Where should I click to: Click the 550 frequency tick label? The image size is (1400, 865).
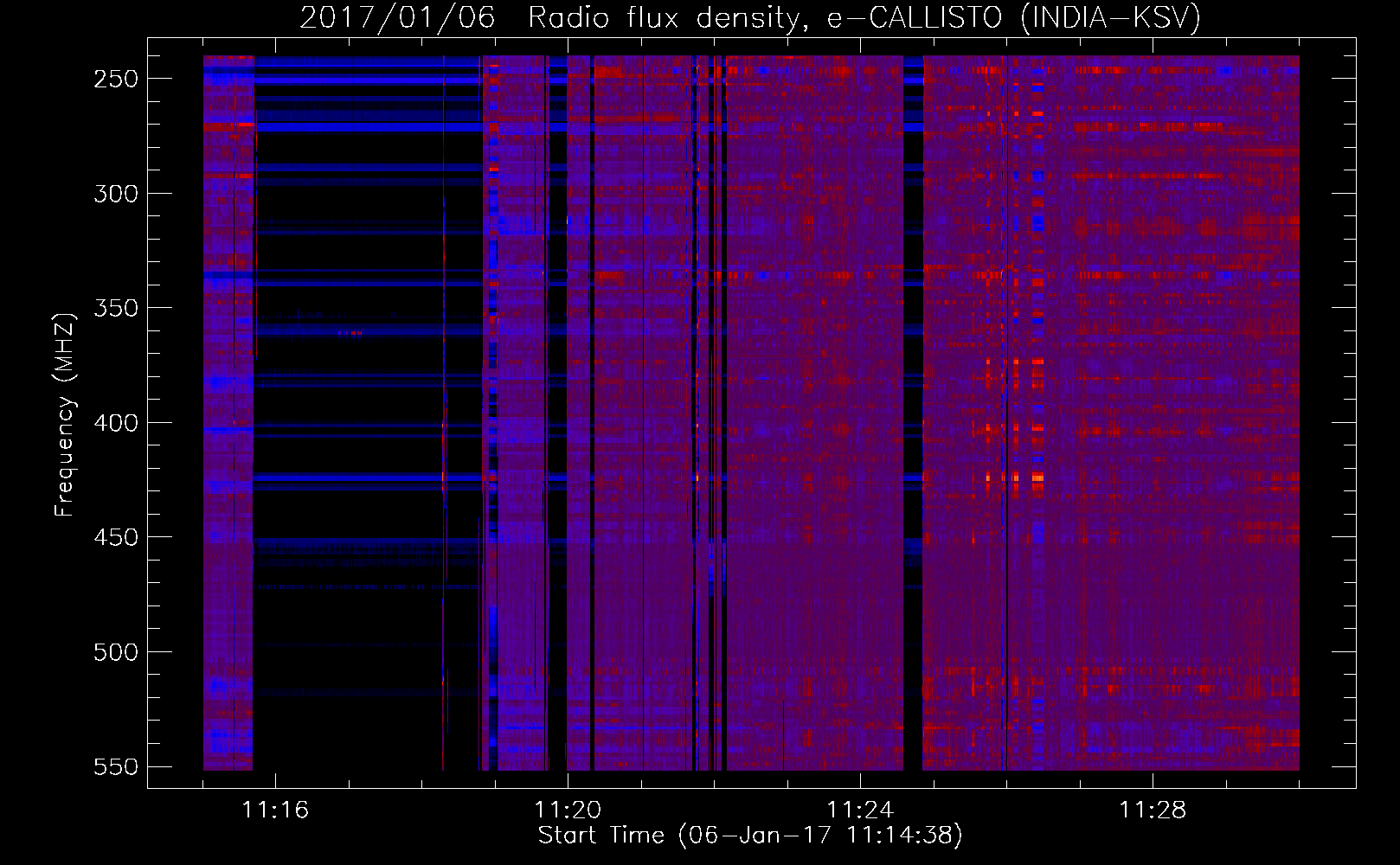[x=116, y=766]
